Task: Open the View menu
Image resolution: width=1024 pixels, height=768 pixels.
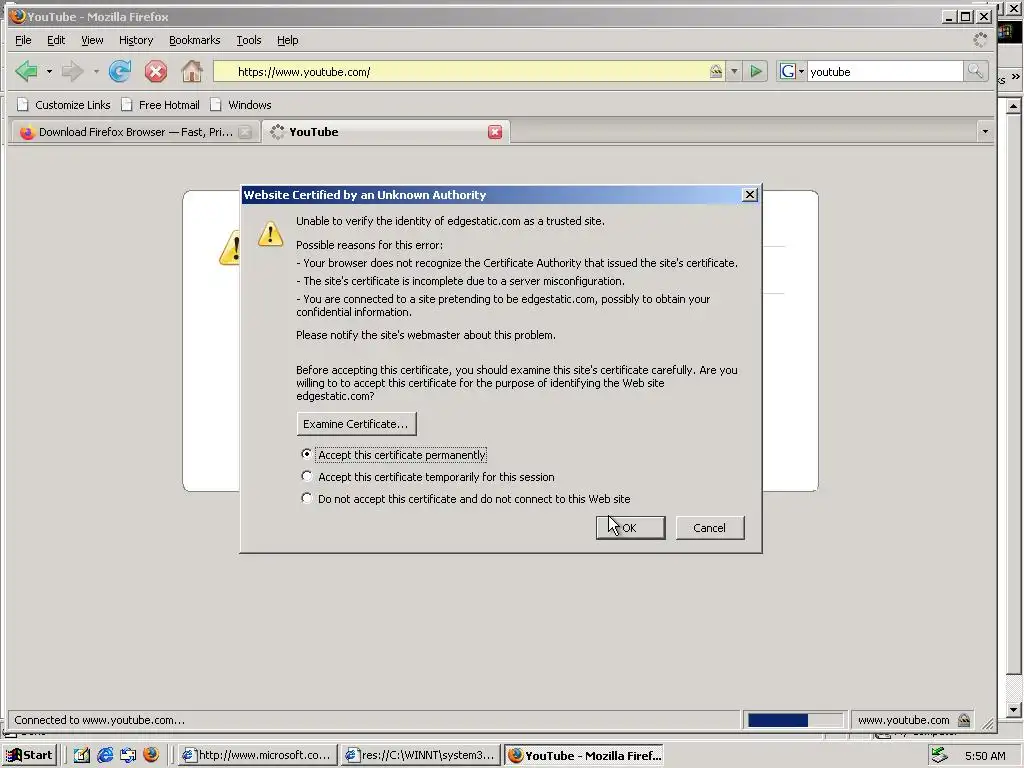Action: [92, 40]
